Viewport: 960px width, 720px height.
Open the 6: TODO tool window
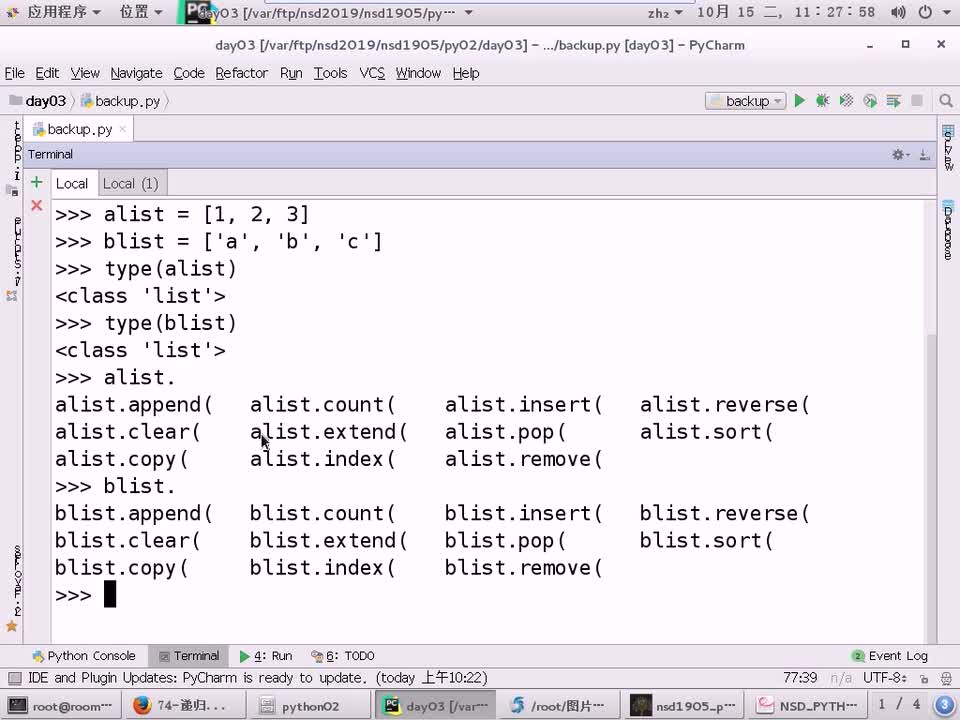(343, 656)
